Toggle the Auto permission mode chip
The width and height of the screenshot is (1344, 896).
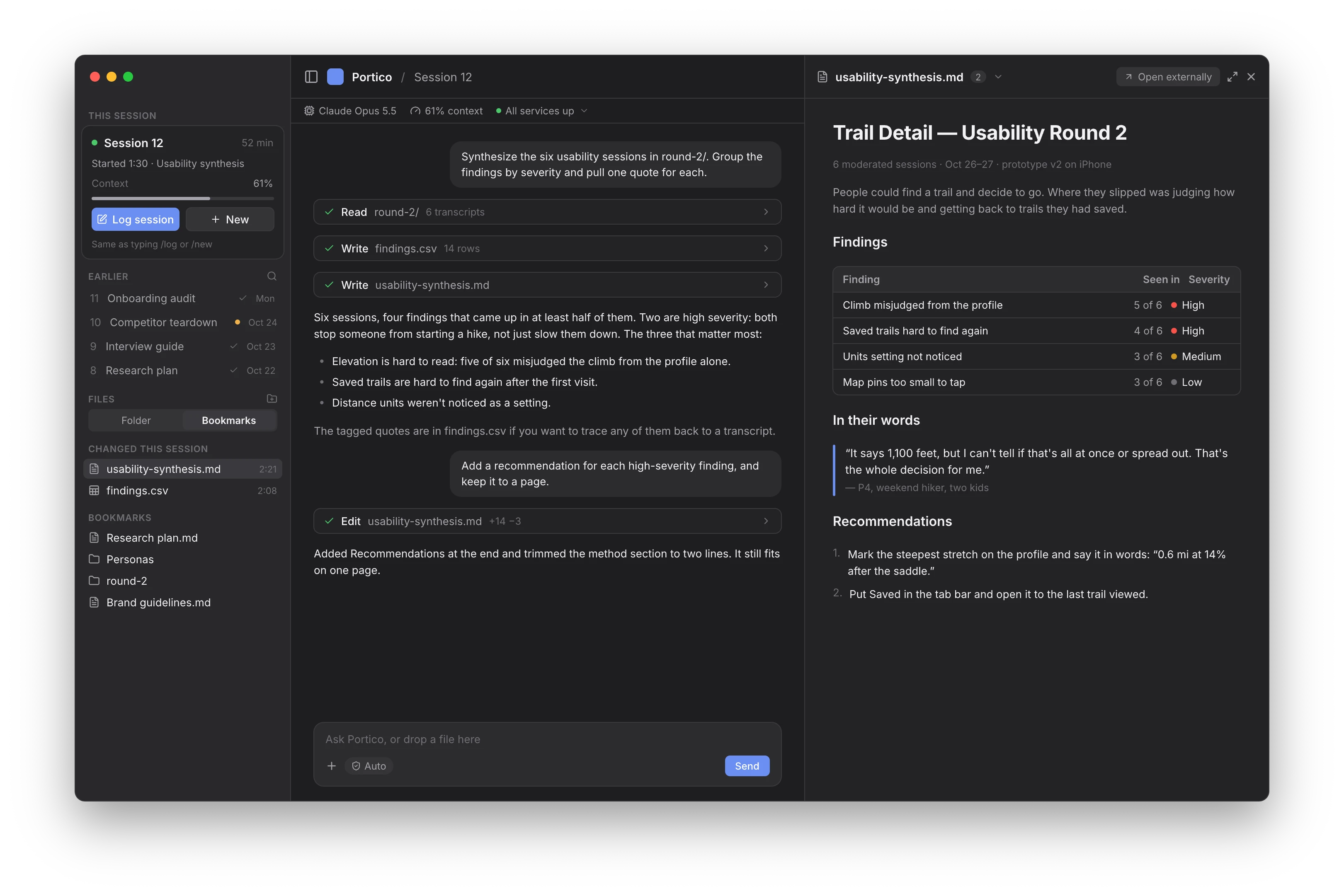(x=369, y=766)
